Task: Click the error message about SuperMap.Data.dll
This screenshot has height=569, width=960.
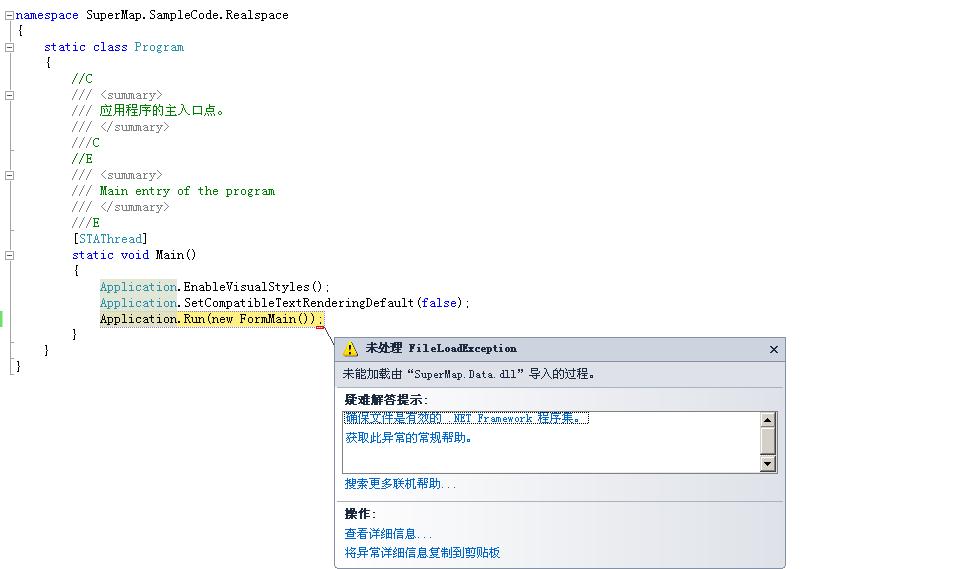Action: coord(468,374)
